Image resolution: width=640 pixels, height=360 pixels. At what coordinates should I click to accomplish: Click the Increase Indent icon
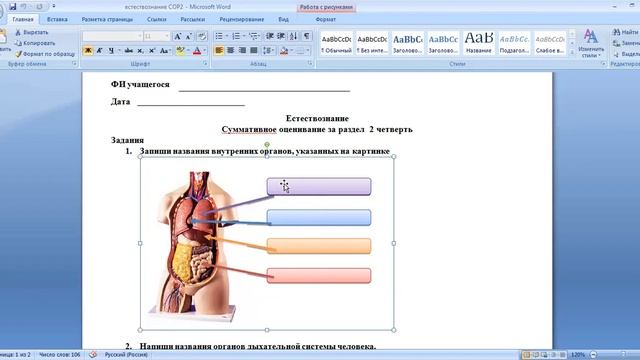[281, 36]
